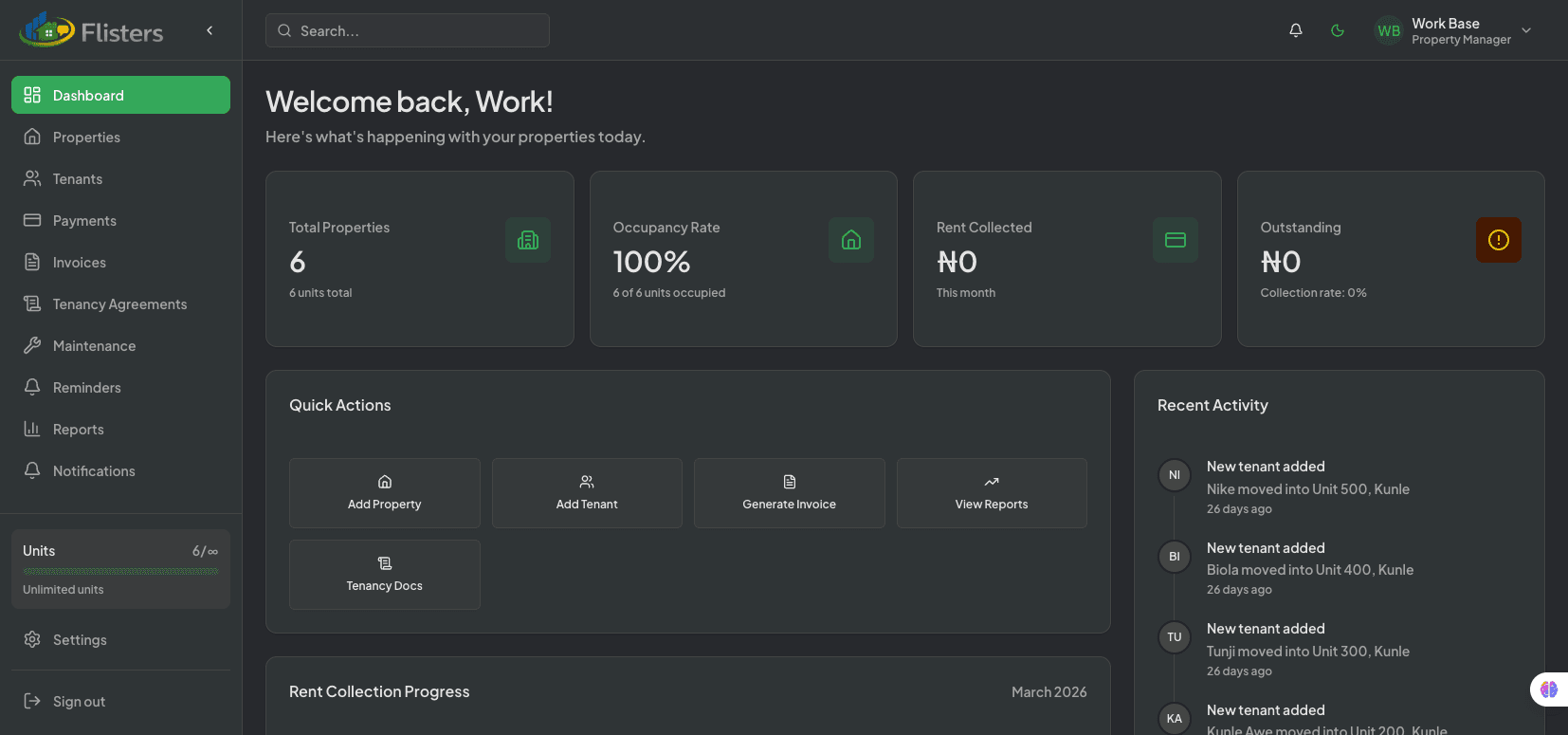Click the Outstanding warning alert icon
The width and height of the screenshot is (1568, 735).
1498,240
